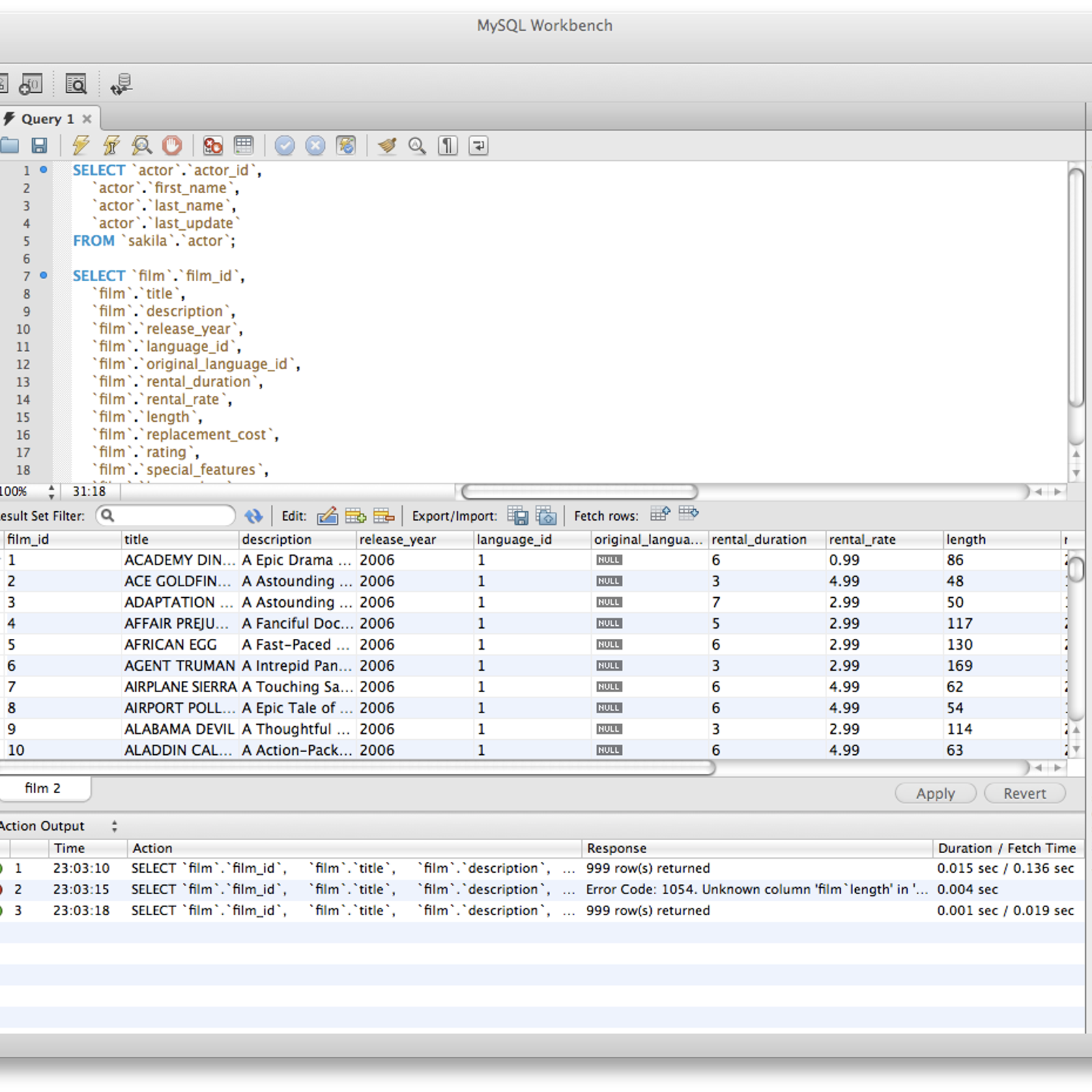Select Error Code 1054 output row
This screenshot has width=1092, height=1092.
pyautogui.click(x=543, y=889)
